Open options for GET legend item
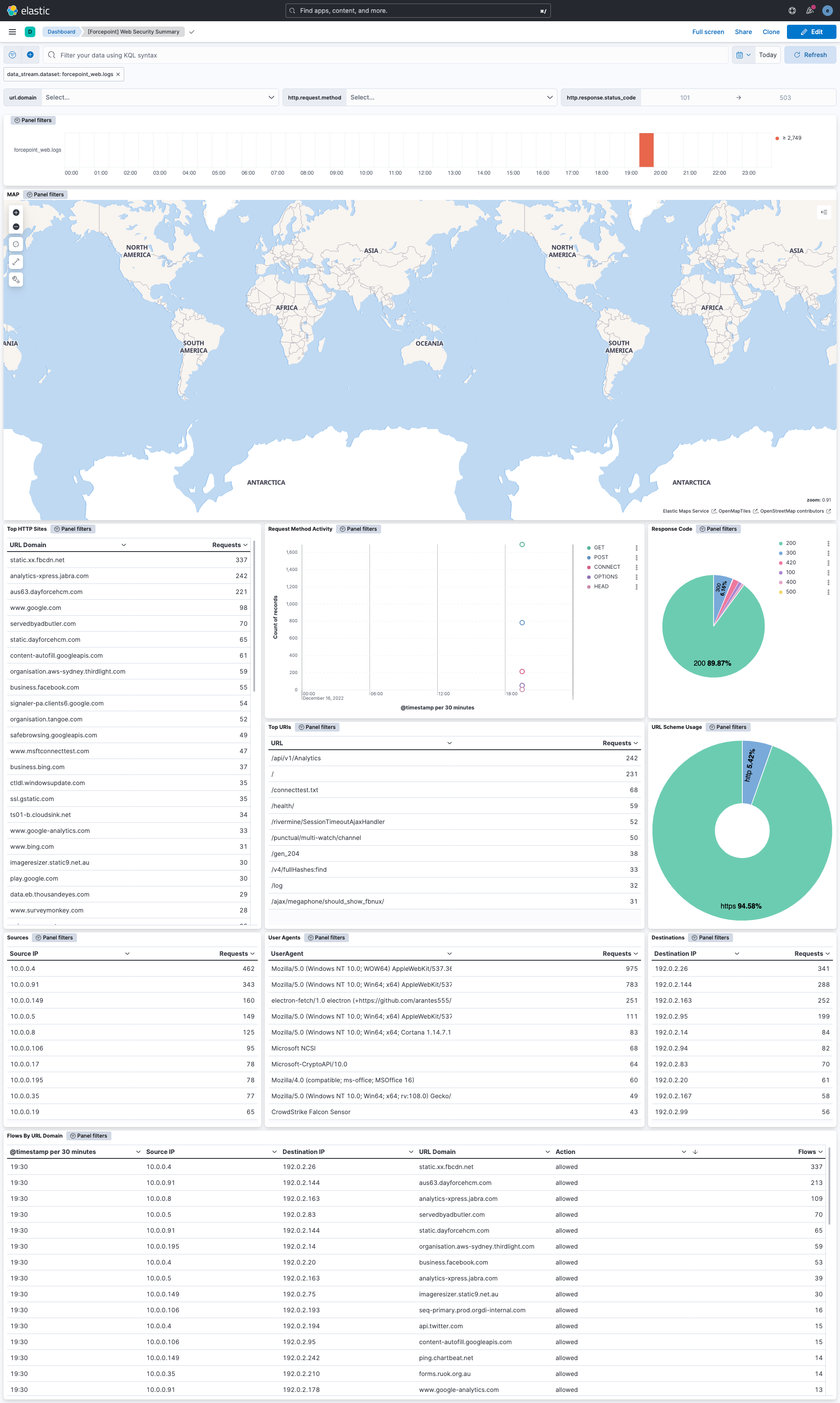The height and width of the screenshot is (1403, 840). click(636, 548)
